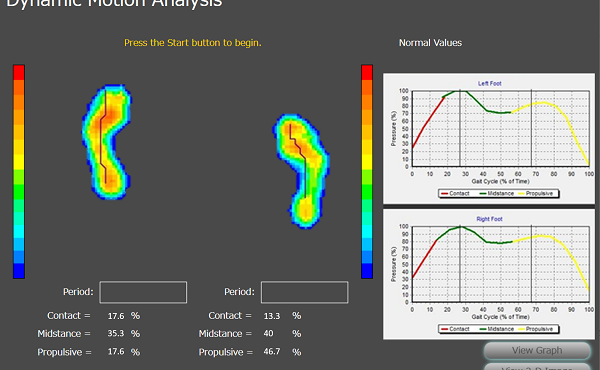Click the left foot 'Period:' label
Viewport: 600px width, 370px height.
click(x=78, y=292)
